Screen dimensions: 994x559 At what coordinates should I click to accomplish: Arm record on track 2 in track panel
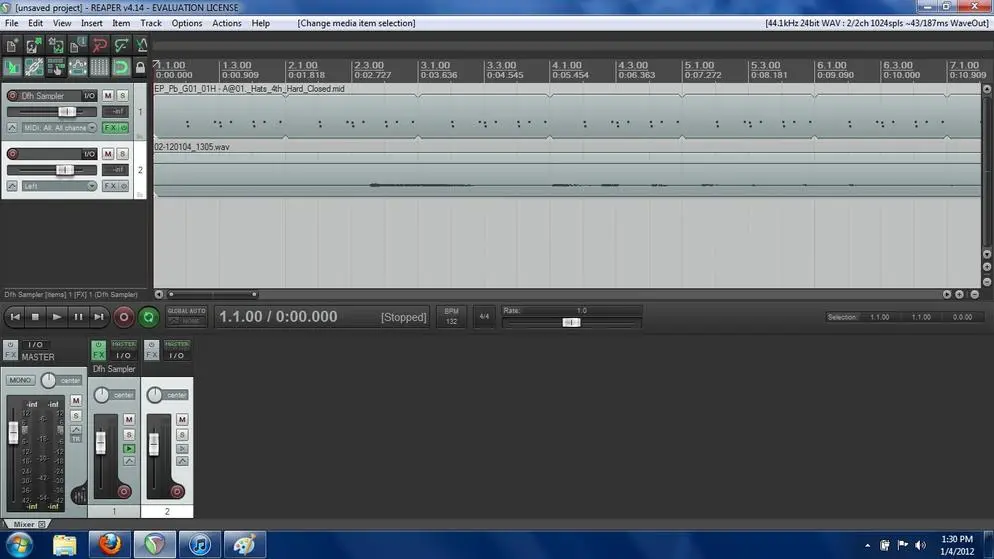pos(12,154)
